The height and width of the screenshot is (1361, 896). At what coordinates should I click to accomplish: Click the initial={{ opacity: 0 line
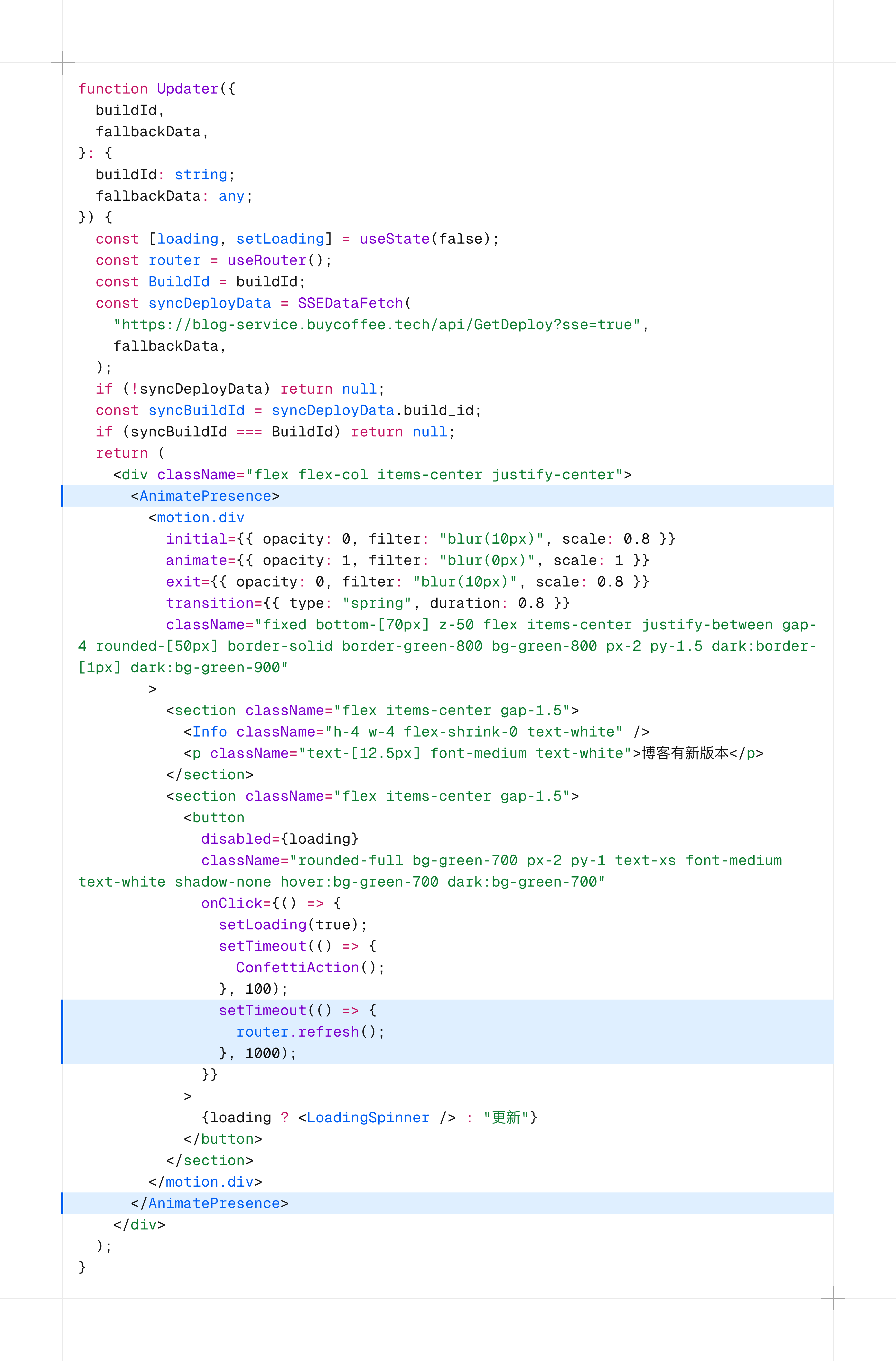(421, 539)
